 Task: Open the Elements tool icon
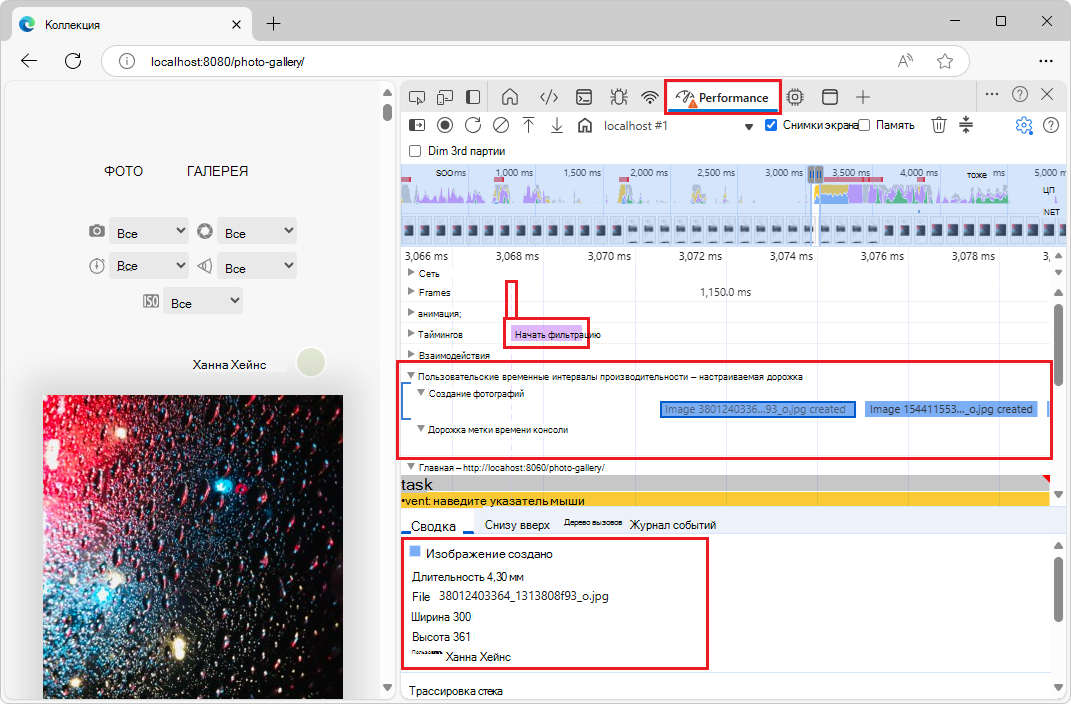tap(548, 97)
